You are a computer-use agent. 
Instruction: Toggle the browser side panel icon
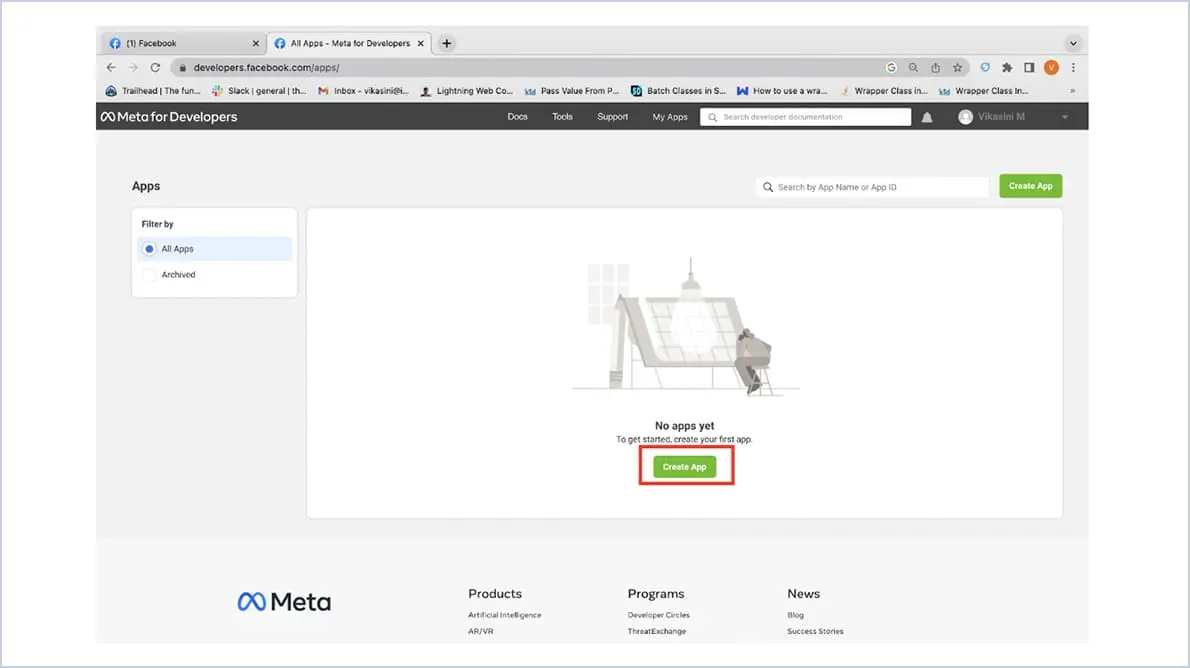[x=1029, y=68]
